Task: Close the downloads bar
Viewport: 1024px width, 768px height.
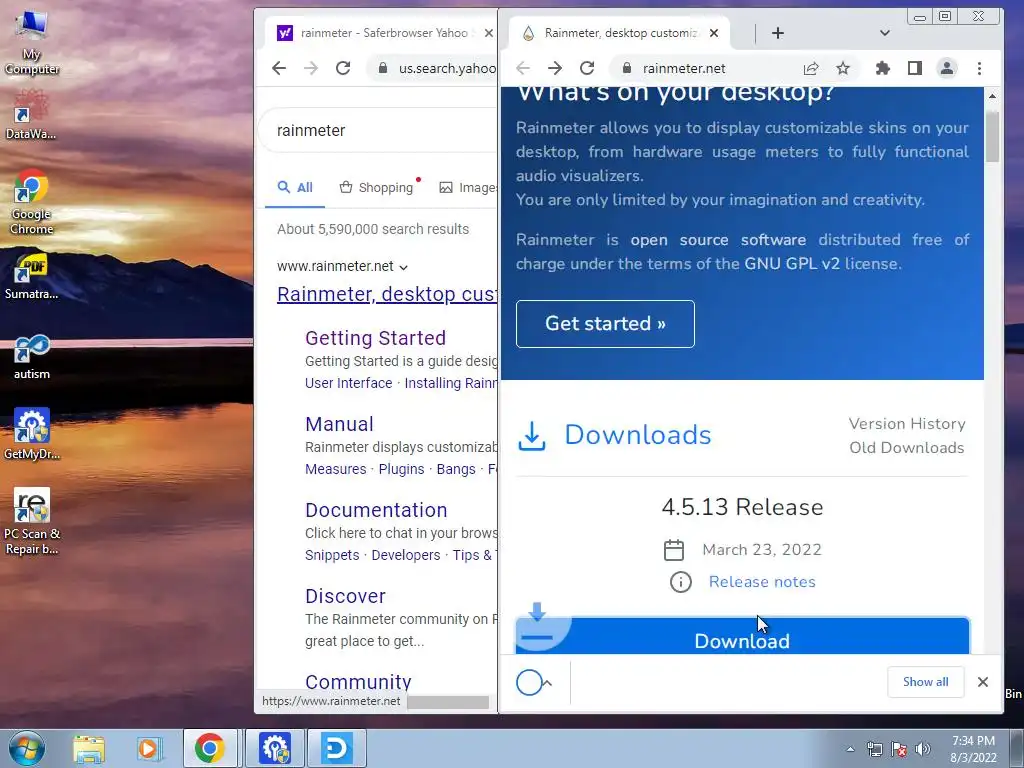Action: (x=983, y=682)
